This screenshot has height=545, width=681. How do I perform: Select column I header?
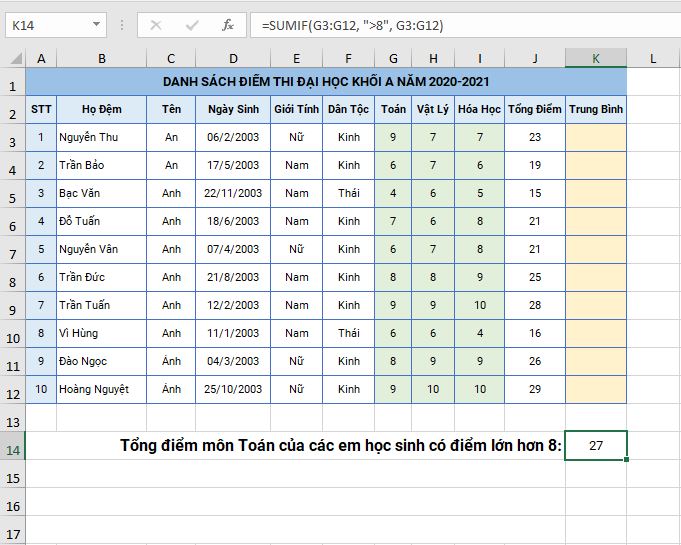[x=479, y=58]
